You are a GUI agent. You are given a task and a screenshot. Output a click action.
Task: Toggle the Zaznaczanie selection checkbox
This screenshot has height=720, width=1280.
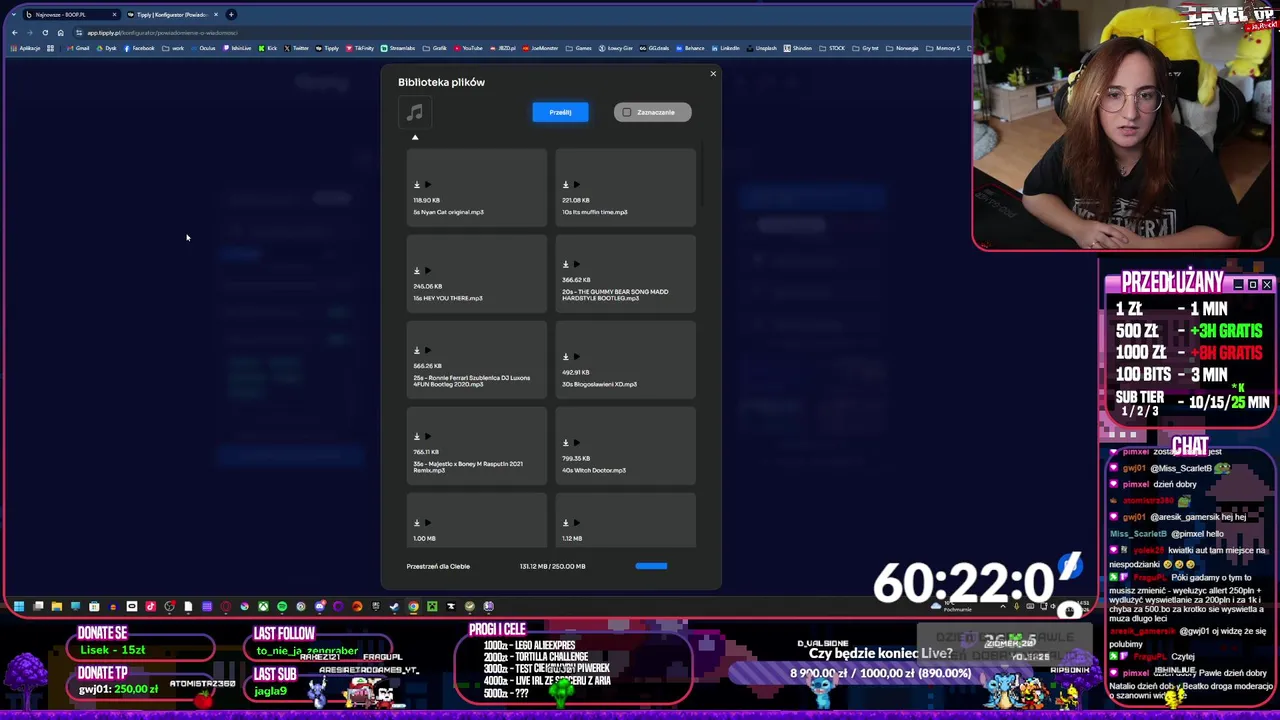[627, 112]
